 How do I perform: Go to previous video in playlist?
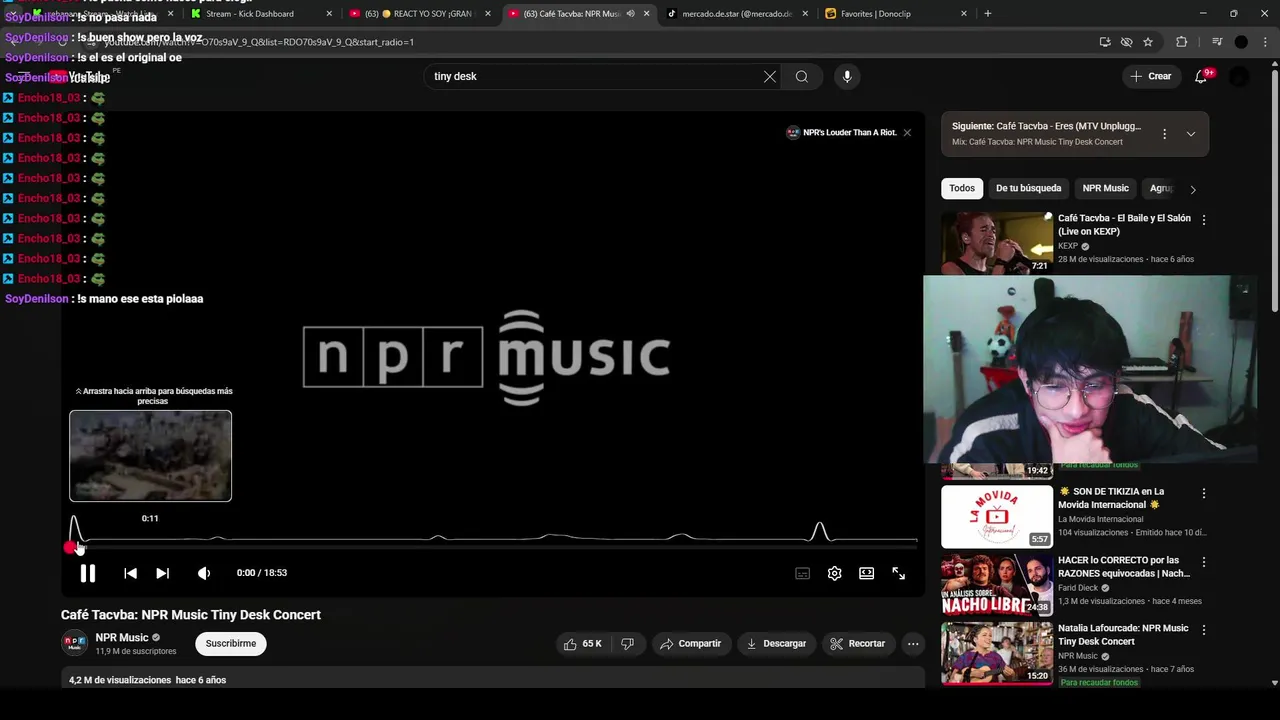click(130, 573)
